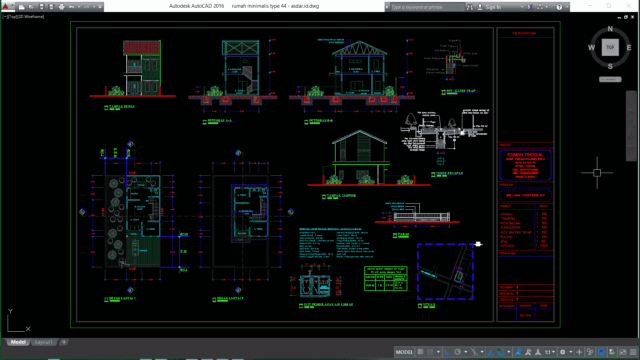Click the Clean Screen icon in the status bar
Image resolution: width=640 pixels, height=360 pixels.
coord(623,352)
